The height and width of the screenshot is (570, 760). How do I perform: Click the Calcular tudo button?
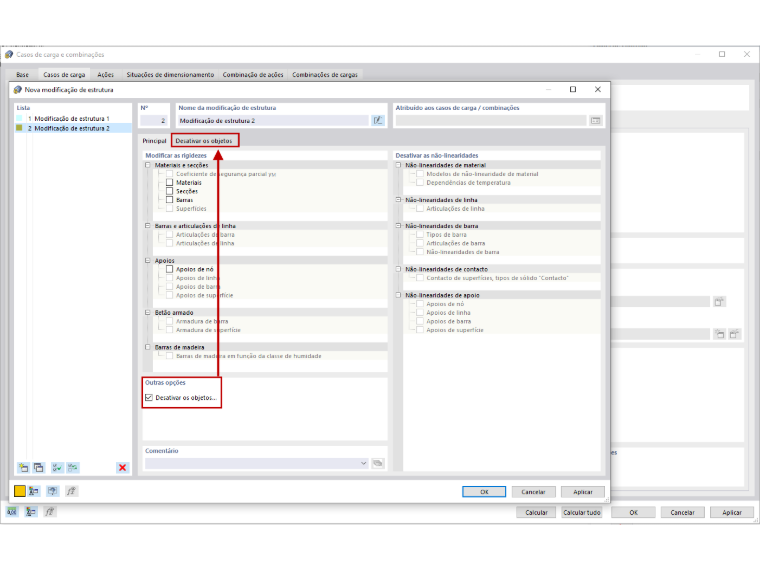point(582,512)
